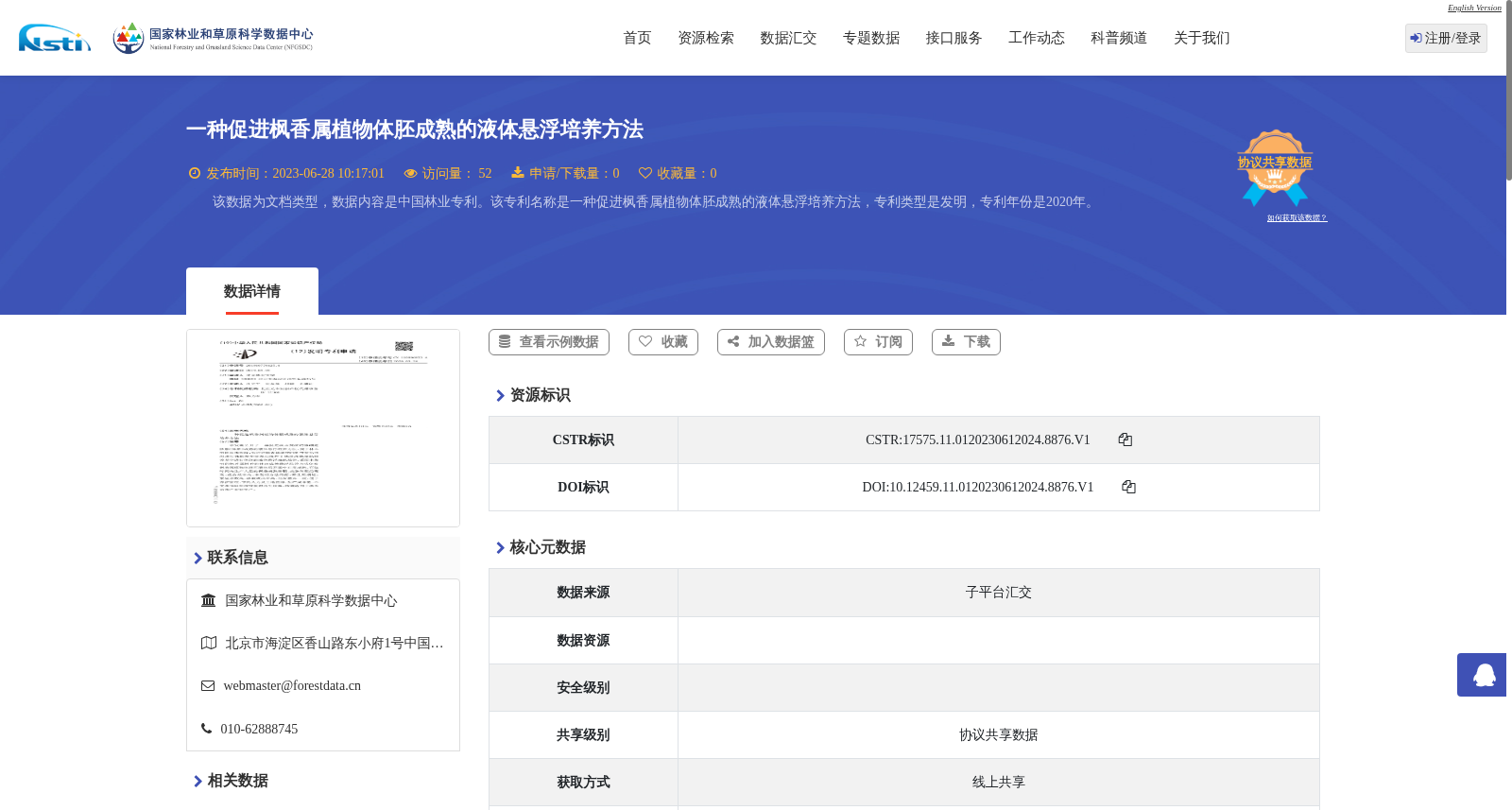Image resolution: width=1512 pixels, height=810 pixels.
Task: Open the patent document preview thumbnail
Action: (323, 428)
